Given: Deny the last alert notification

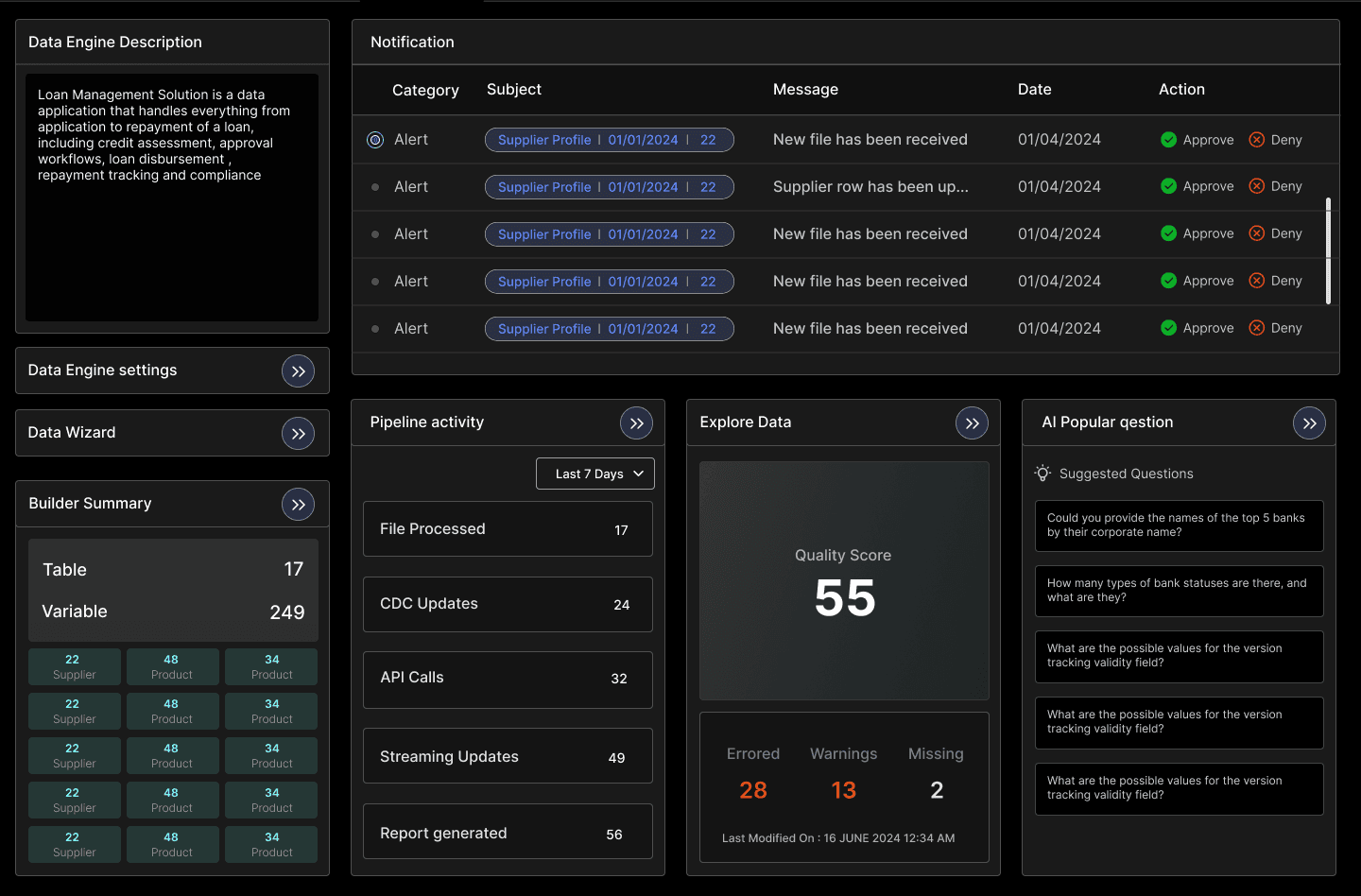Looking at the screenshot, I should [x=1275, y=328].
